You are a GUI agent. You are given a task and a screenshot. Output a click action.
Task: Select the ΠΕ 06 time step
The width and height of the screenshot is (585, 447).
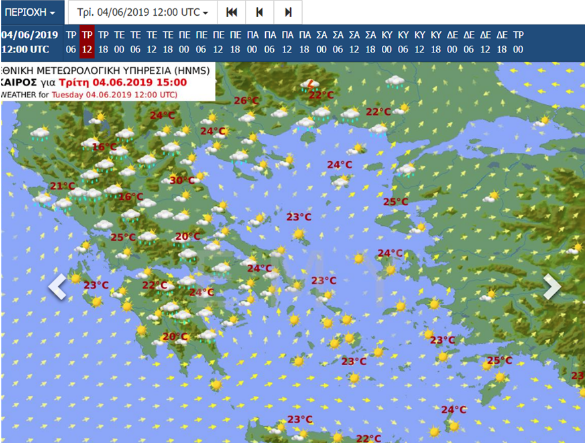point(201,42)
